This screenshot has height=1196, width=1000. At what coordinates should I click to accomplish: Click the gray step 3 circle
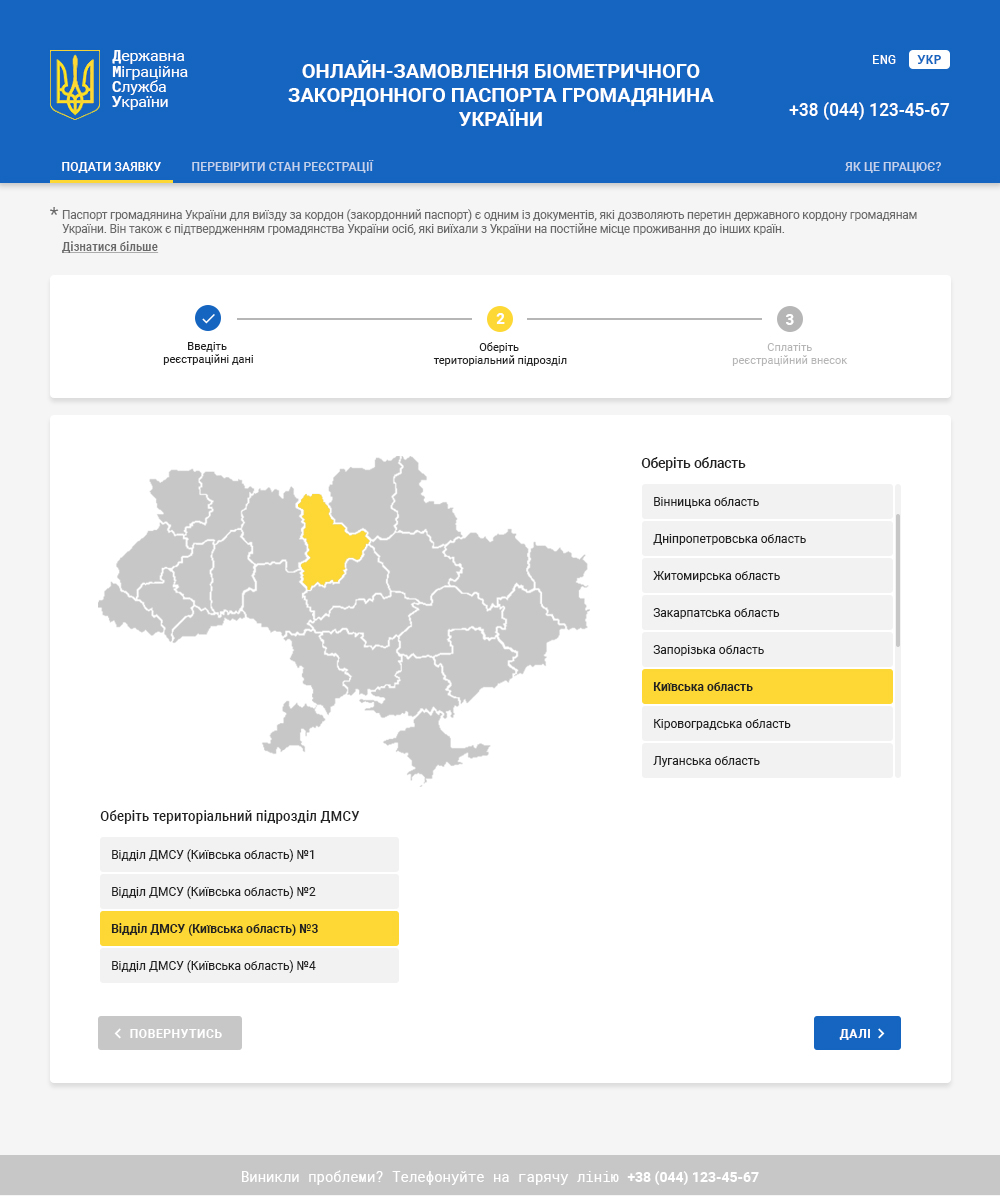coord(789,319)
